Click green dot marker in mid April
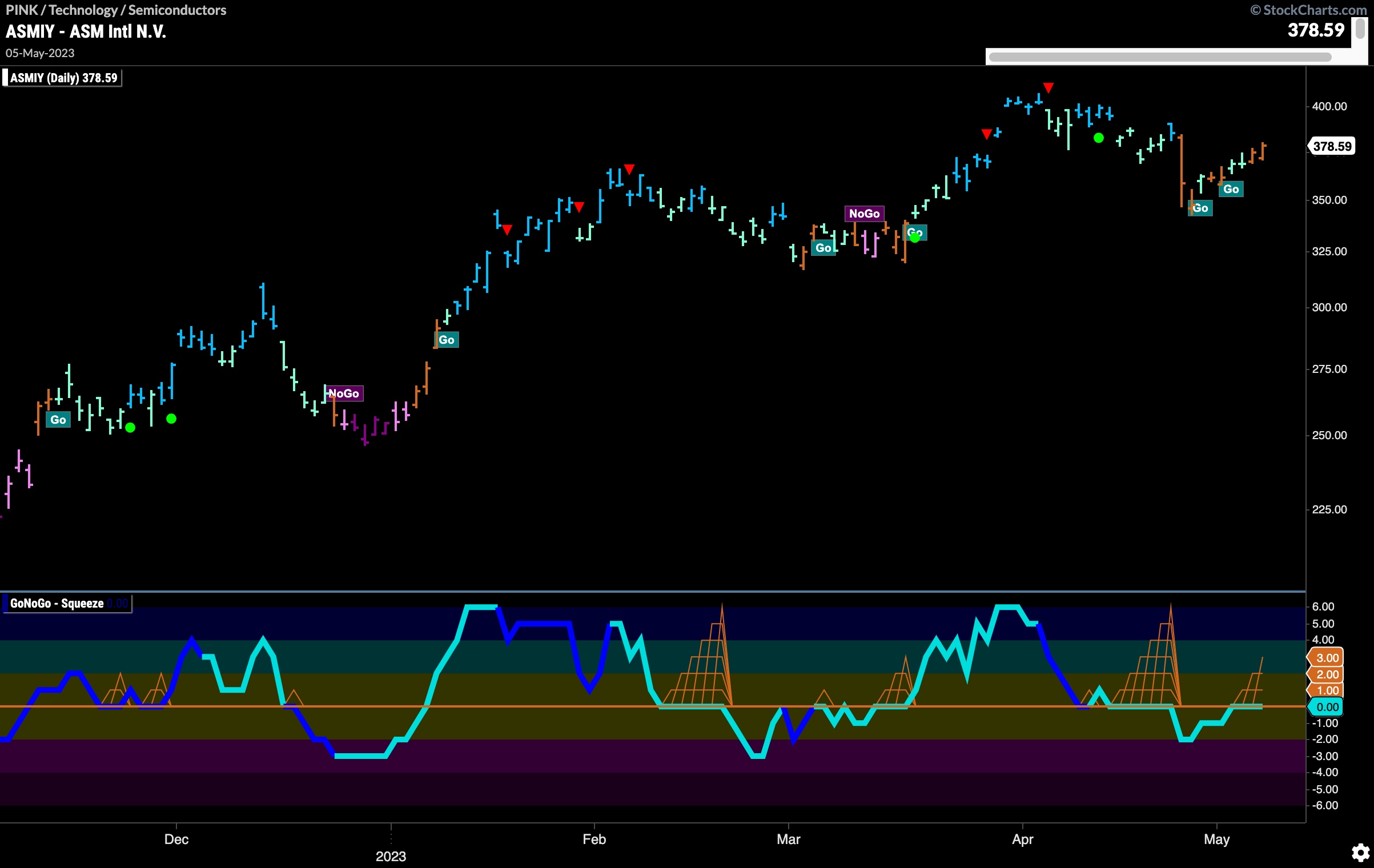The width and height of the screenshot is (1374, 868). 1099,138
